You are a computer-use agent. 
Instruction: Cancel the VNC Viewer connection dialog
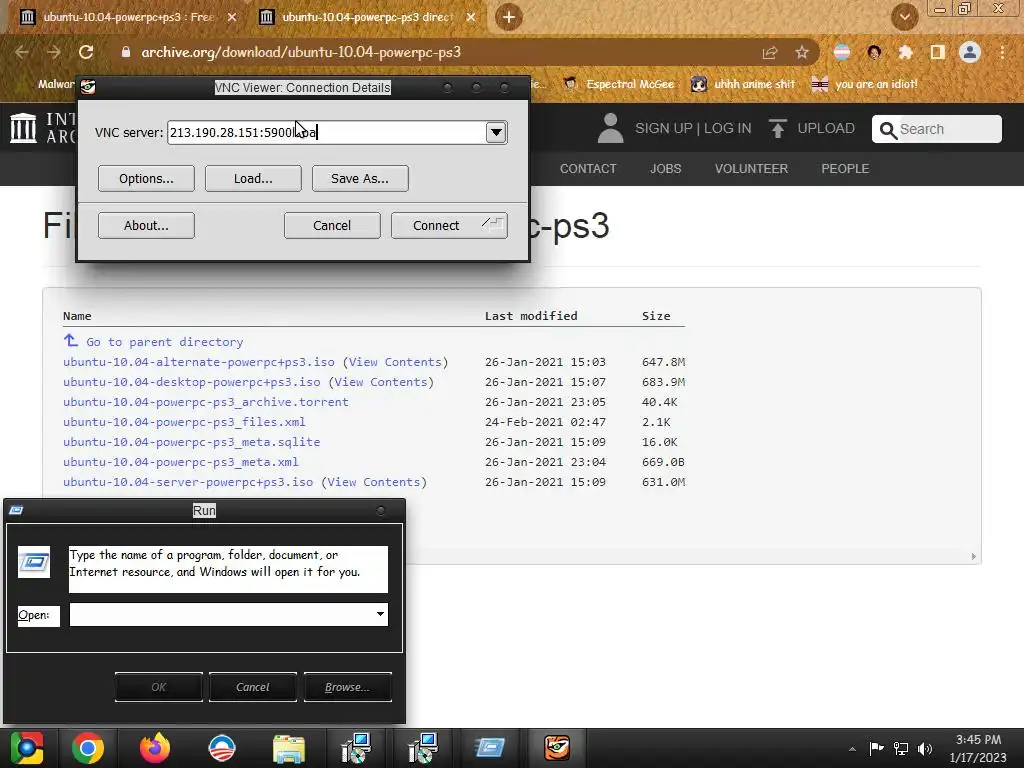pyautogui.click(x=332, y=225)
